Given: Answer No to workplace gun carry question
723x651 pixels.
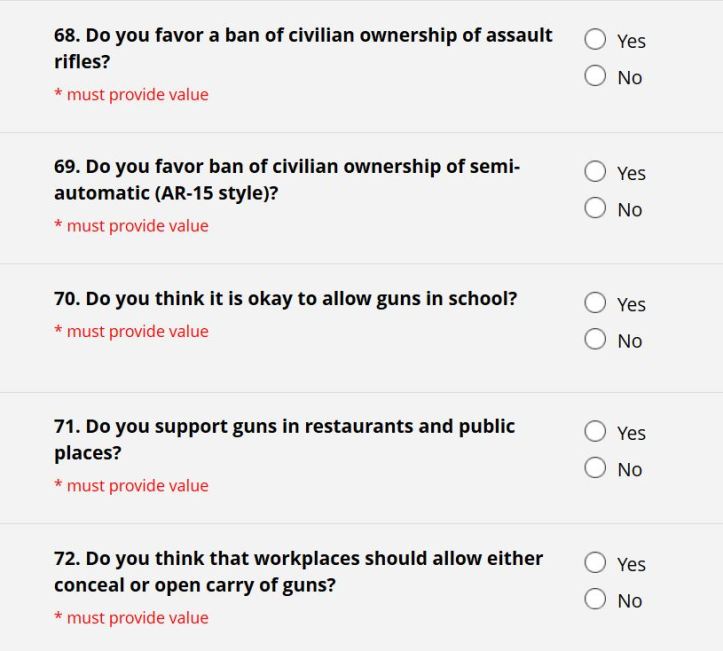Looking at the screenshot, I should click(x=596, y=599).
